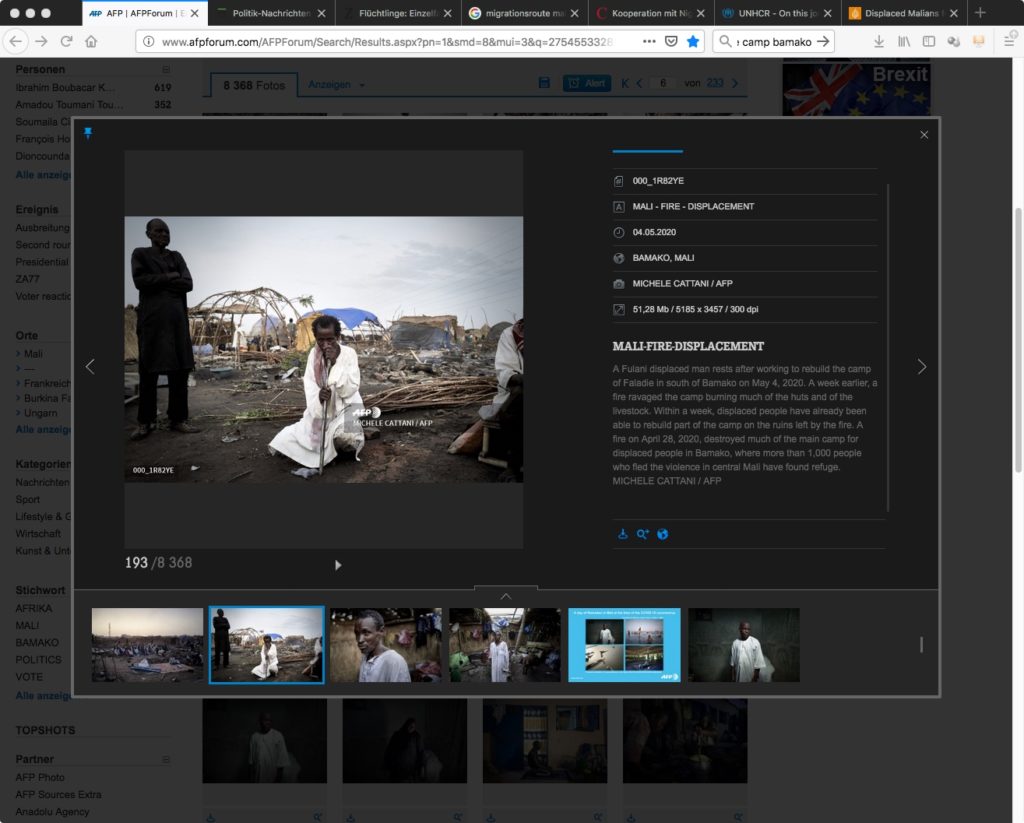Image resolution: width=1024 pixels, height=823 pixels.
Task: Bookmark this page with the star icon
Action: [x=693, y=42]
